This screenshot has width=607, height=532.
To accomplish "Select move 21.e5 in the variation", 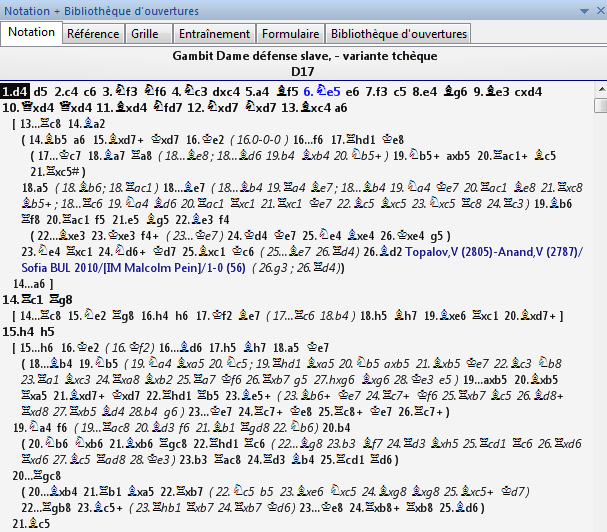I will click(126, 220).
